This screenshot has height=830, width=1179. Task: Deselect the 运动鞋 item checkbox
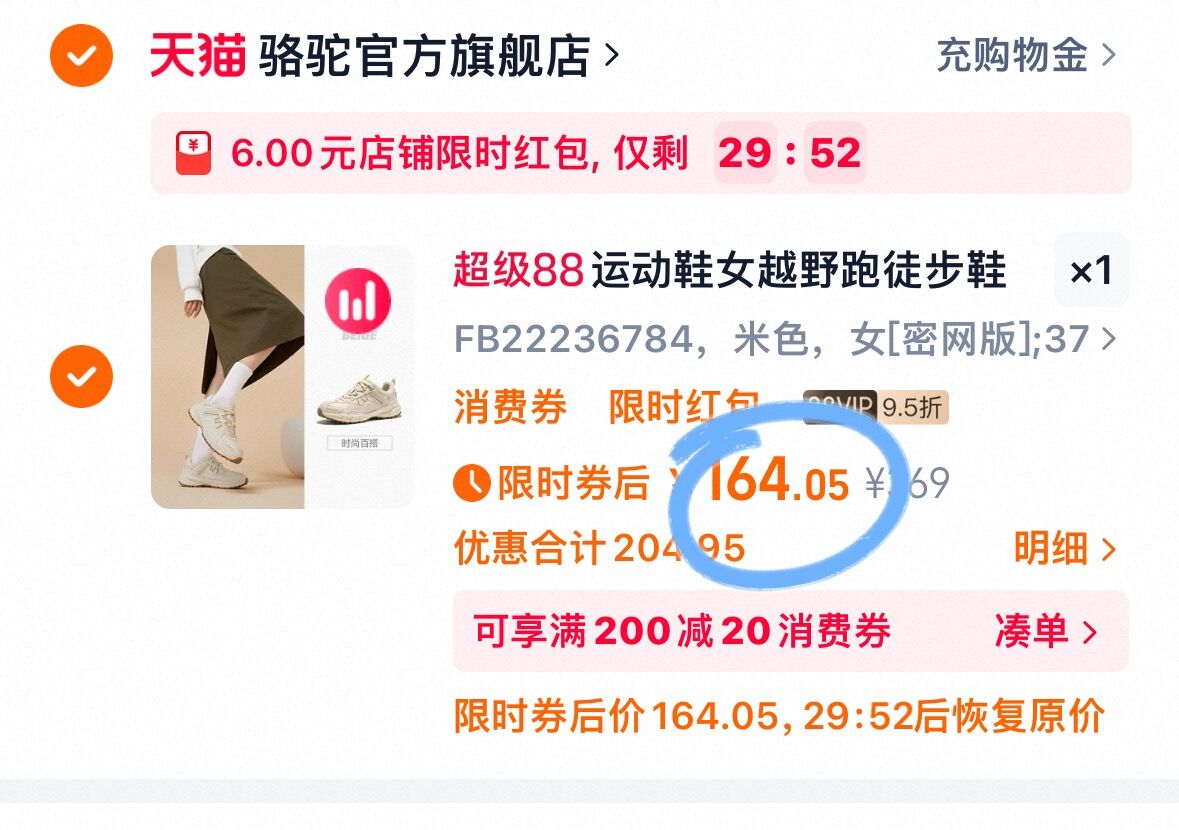(81, 377)
